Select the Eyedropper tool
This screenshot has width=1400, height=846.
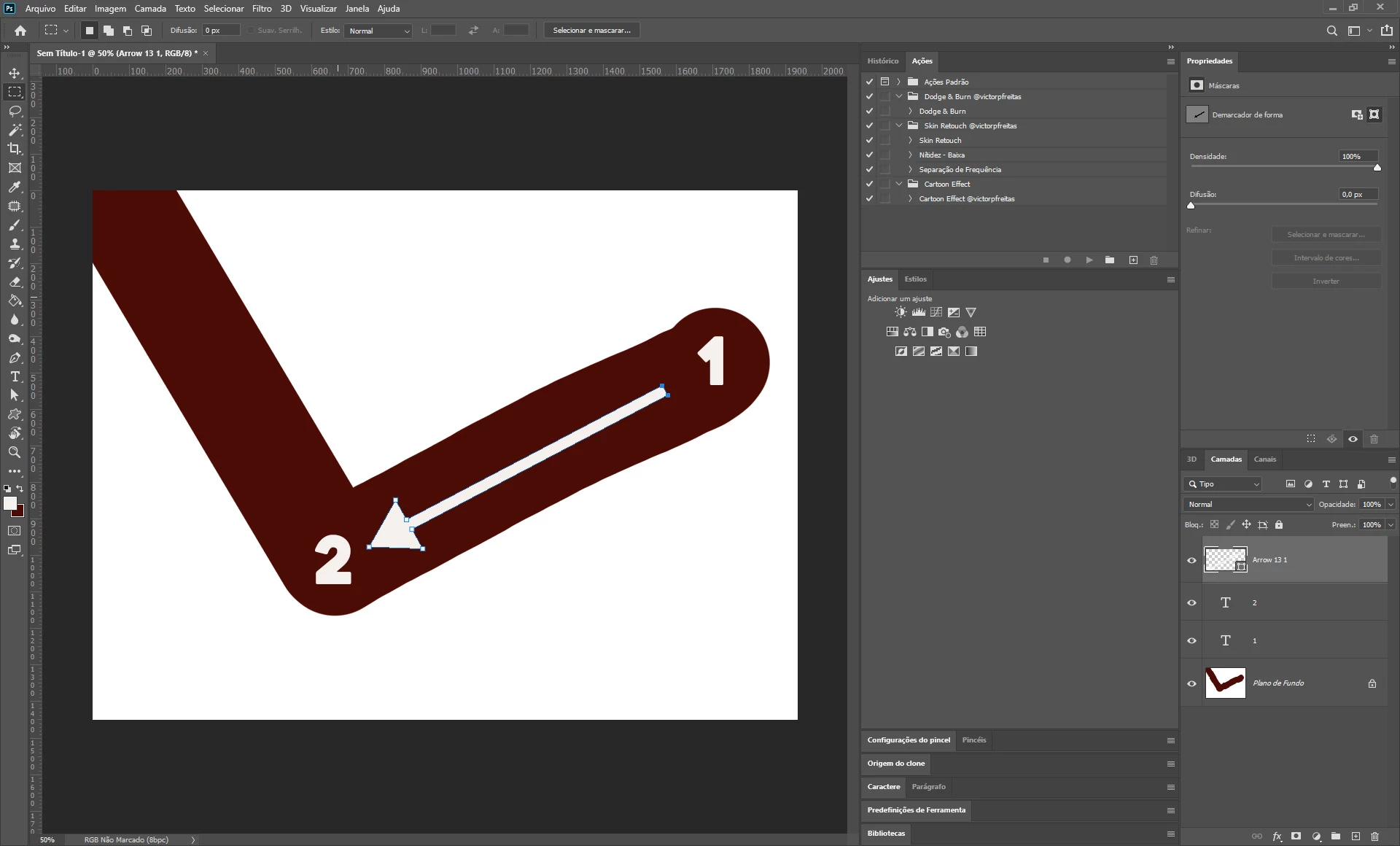(15, 187)
